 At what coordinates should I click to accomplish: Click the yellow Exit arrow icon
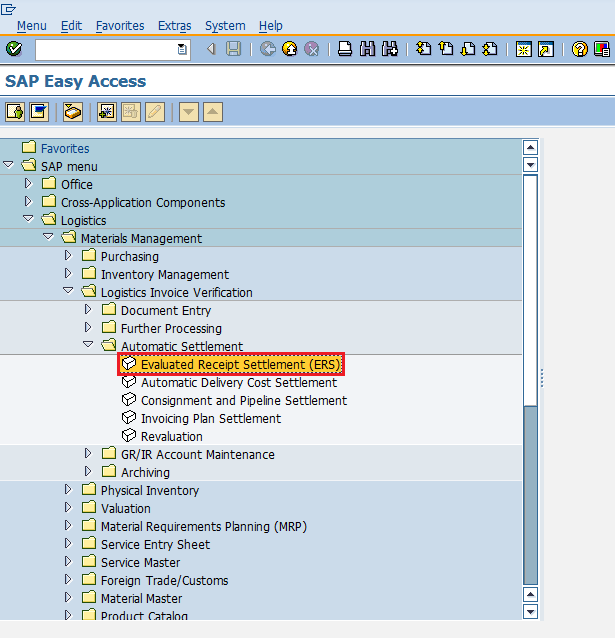[290, 49]
